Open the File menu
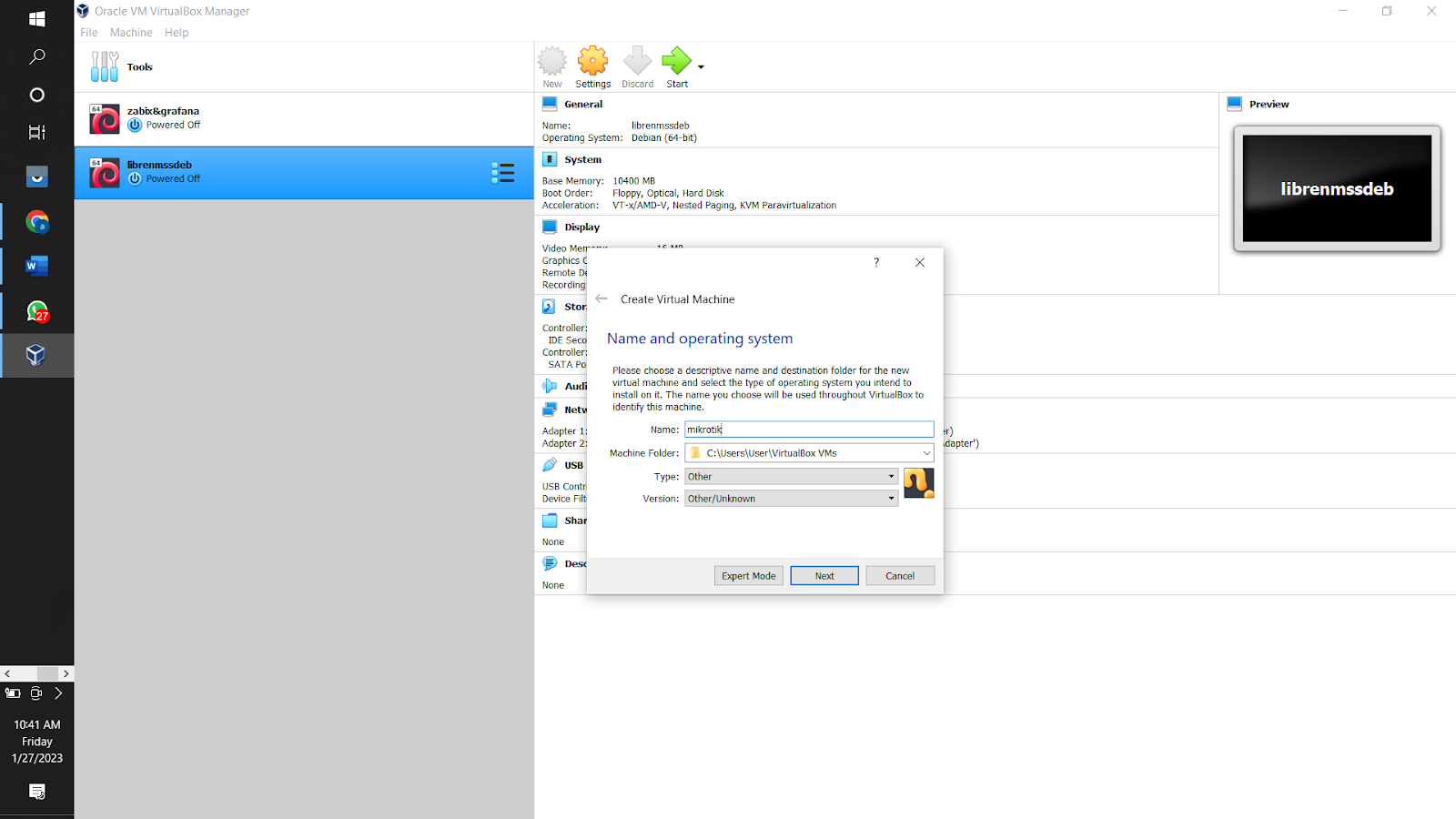The image size is (1456, 819). 89,33
